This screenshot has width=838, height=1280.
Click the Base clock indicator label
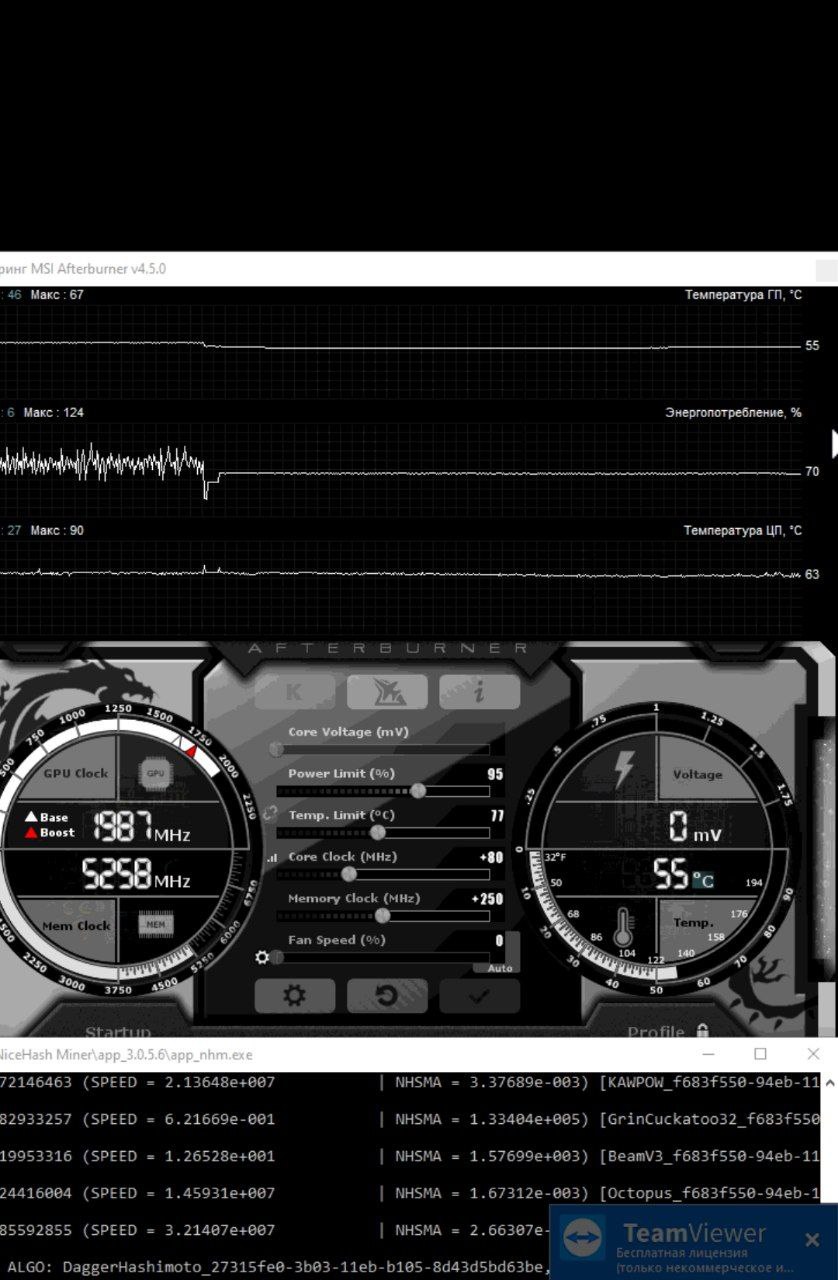click(x=47, y=817)
